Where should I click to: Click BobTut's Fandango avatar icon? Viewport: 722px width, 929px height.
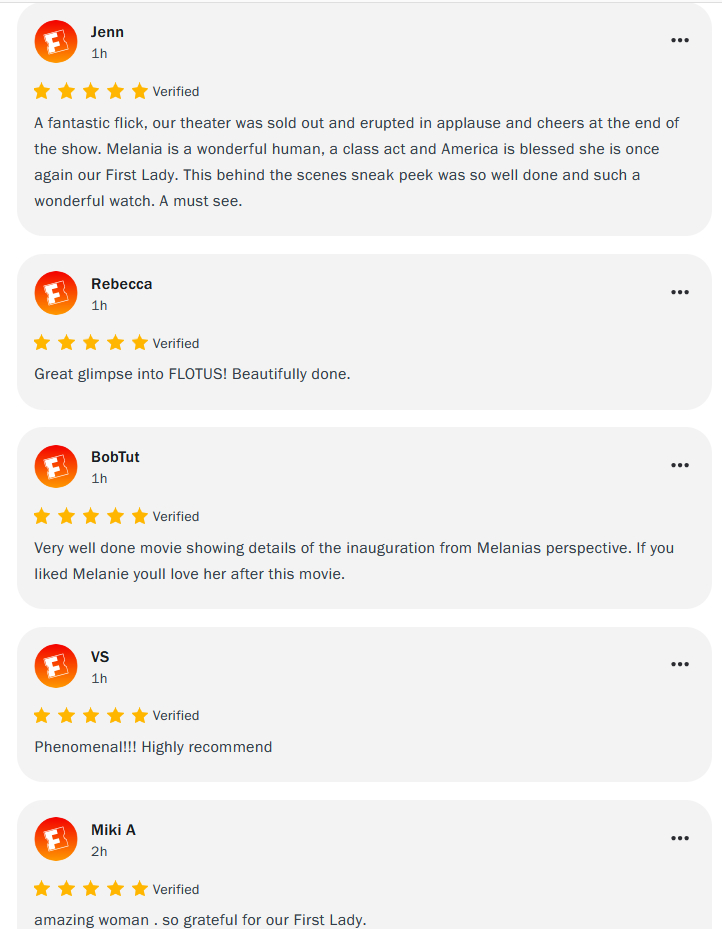point(55,466)
